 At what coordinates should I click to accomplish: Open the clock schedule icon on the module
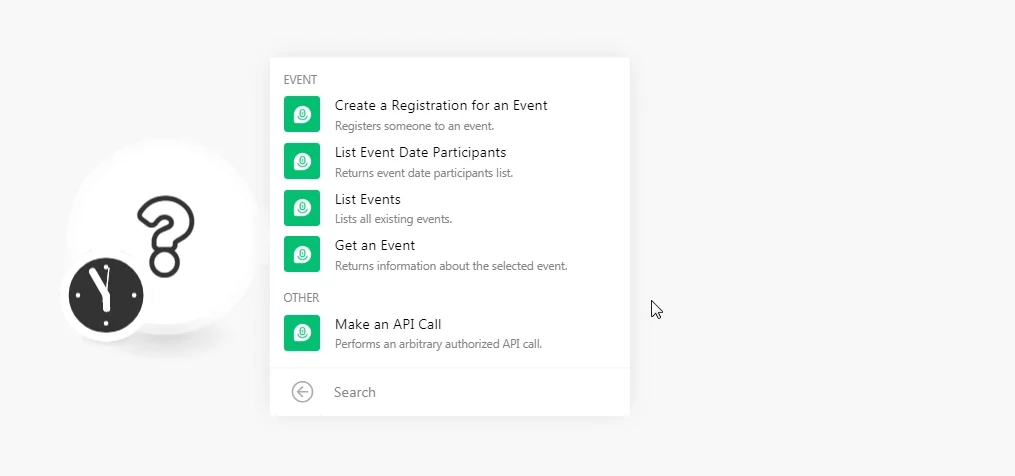106,295
